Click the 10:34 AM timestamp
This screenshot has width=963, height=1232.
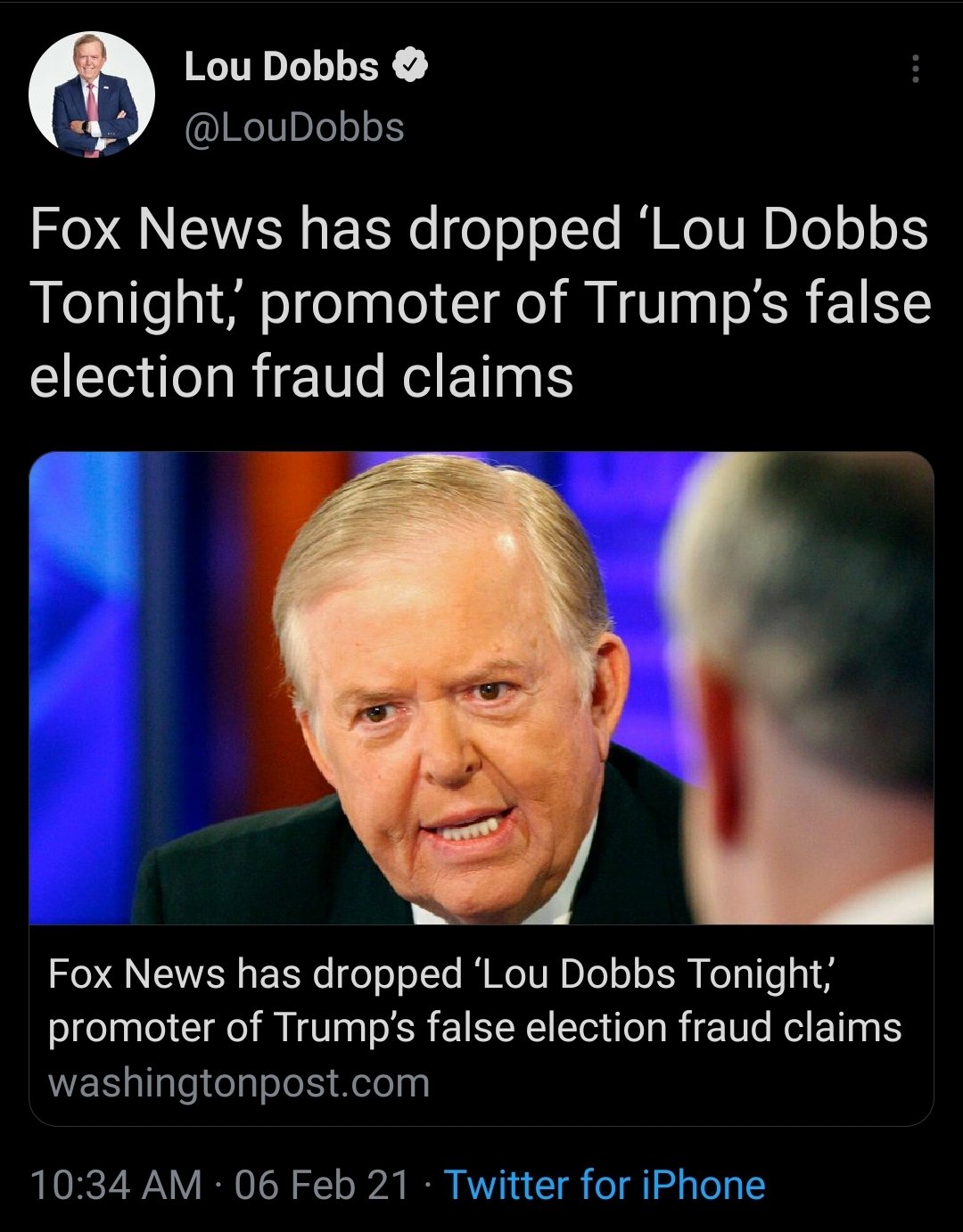pyautogui.click(x=116, y=1185)
